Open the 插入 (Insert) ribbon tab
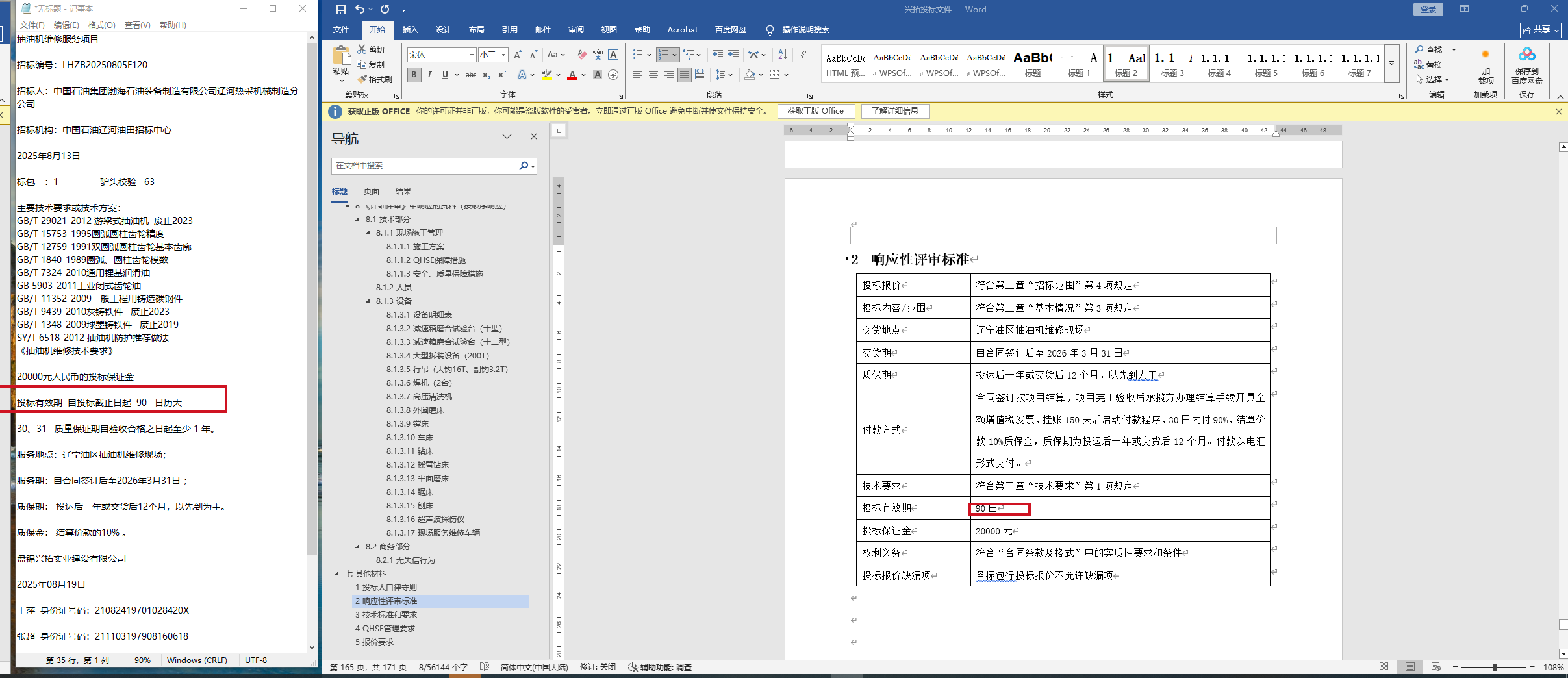Screen dimensions: 1568x678 click(410, 30)
